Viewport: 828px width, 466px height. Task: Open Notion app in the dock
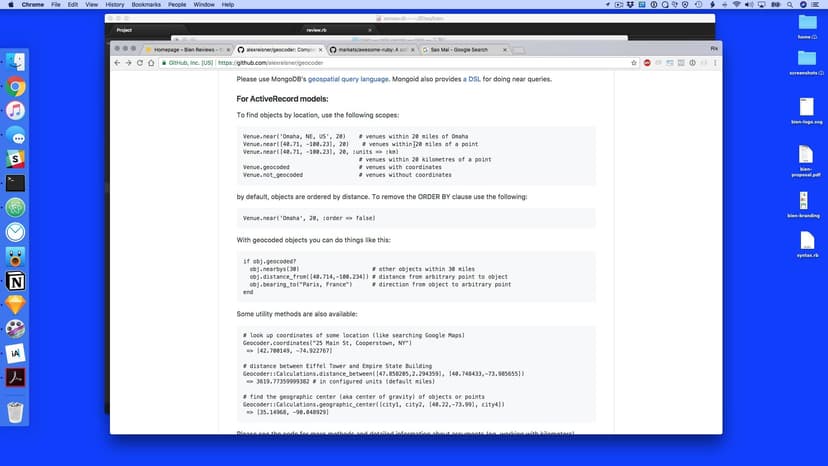pos(16,280)
